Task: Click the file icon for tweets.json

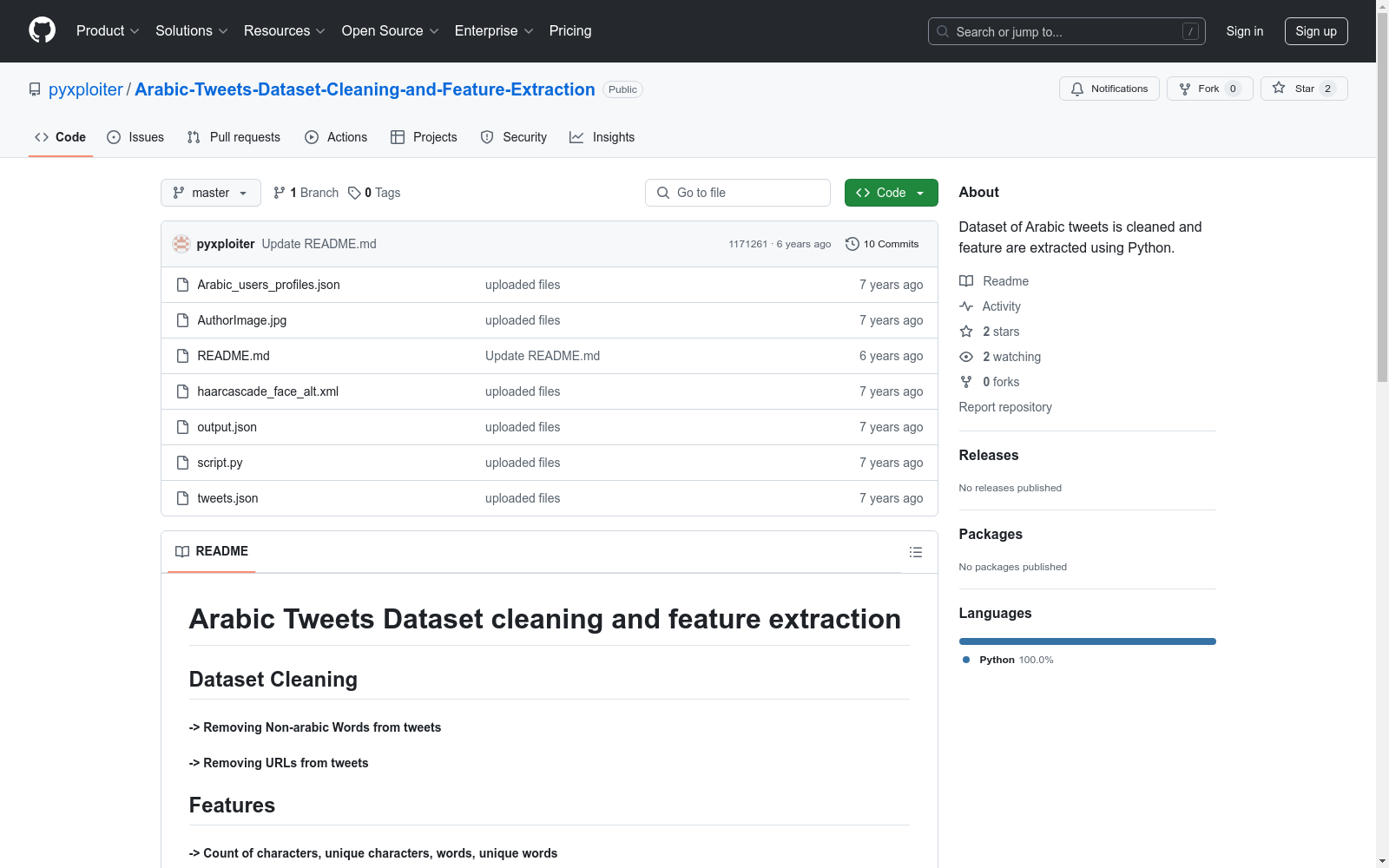Action: 182,498
